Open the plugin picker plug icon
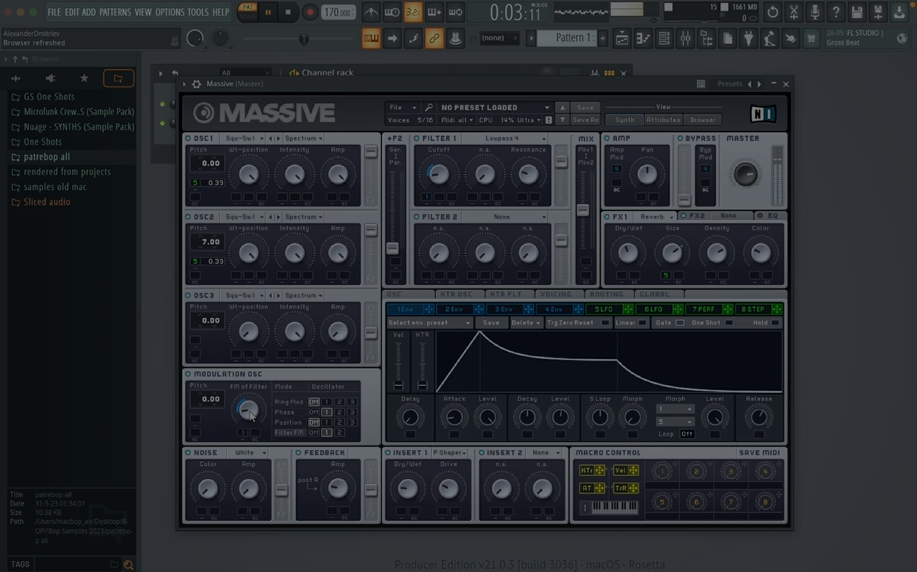This screenshot has height=572, width=917. point(748,39)
